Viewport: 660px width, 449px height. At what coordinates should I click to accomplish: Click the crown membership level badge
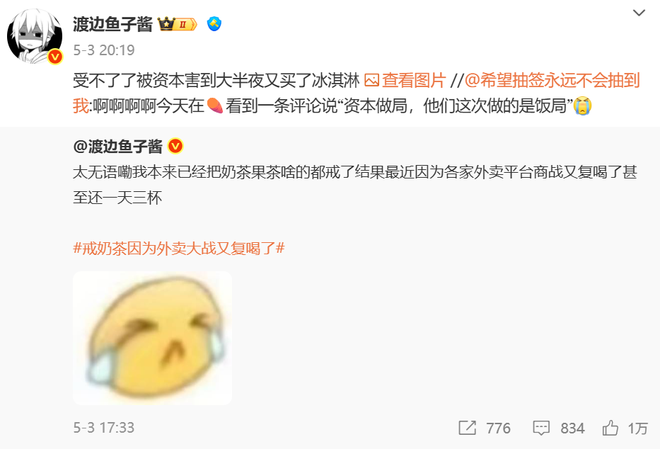(177, 24)
